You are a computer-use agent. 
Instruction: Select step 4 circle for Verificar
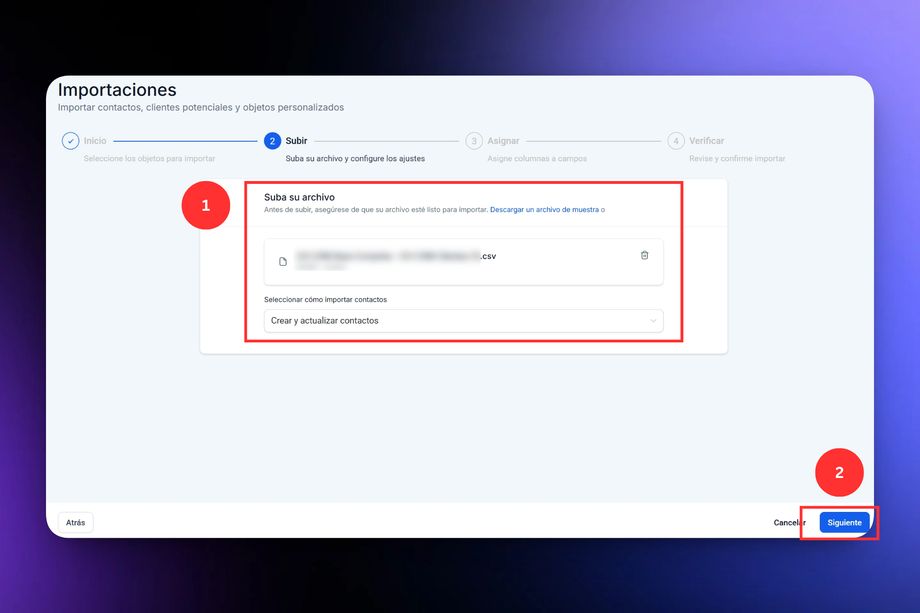coord(676,141)
